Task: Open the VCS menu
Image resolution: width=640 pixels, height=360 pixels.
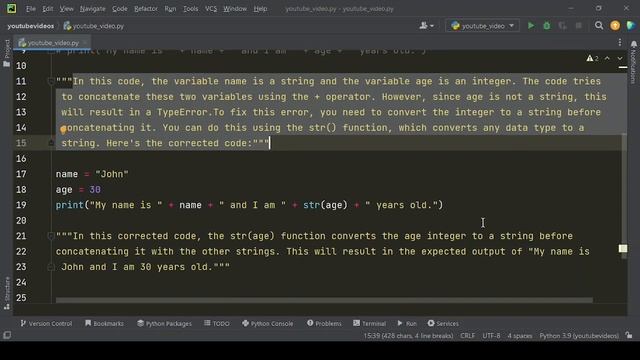Action: tap(211, 9)
